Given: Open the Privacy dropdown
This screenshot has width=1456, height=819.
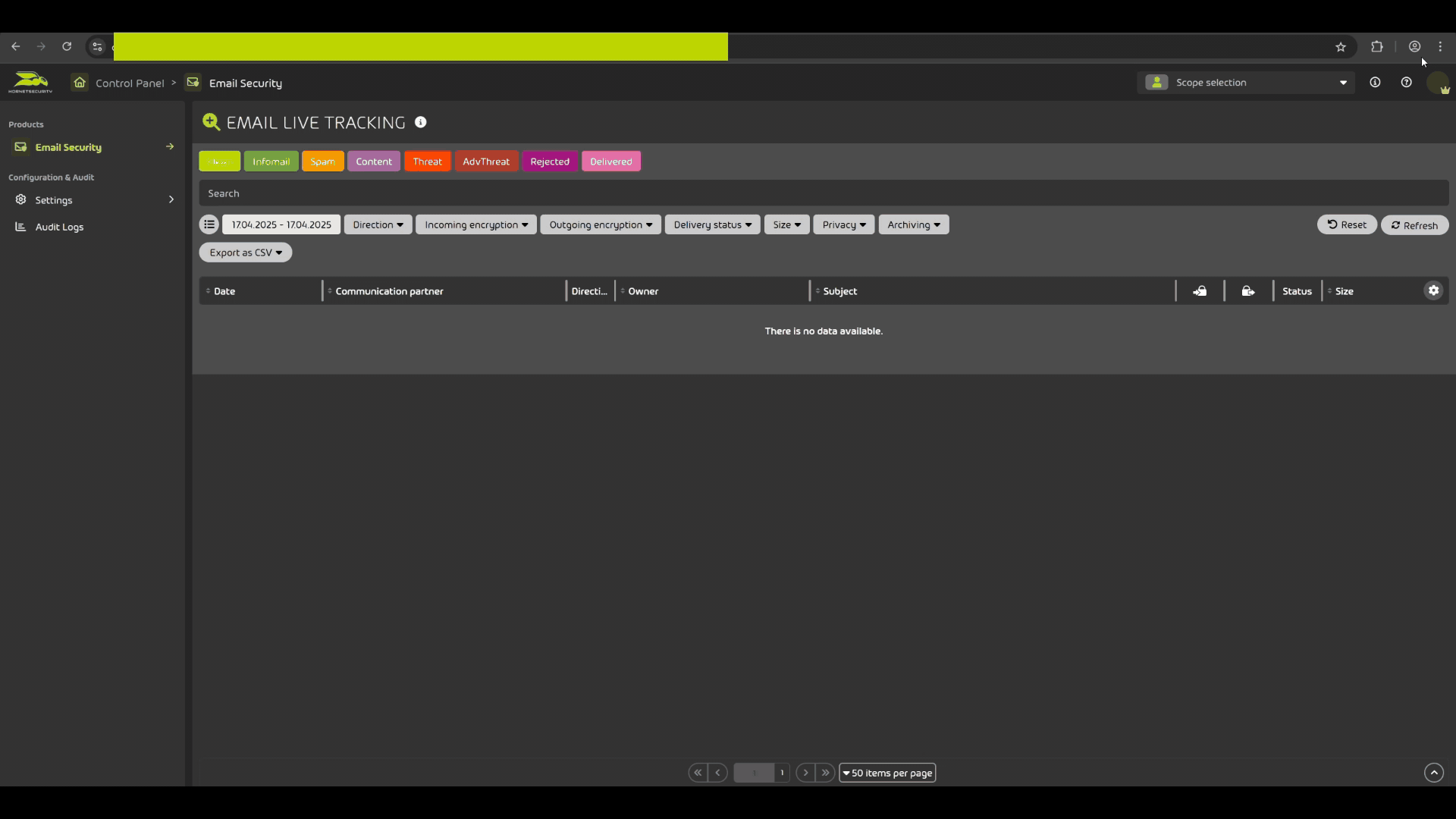Looking at the screenshot, I should 844,224.
